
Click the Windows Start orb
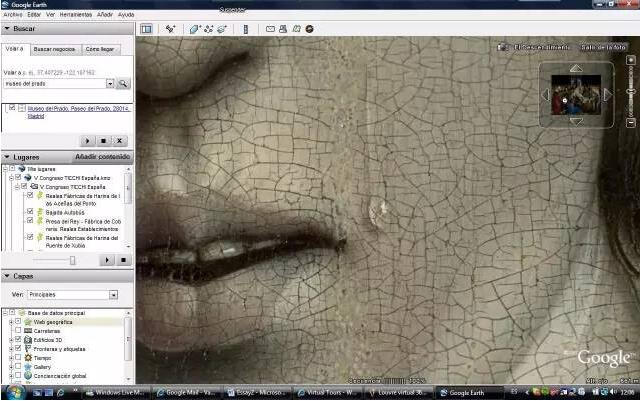(x=15, y=392)
